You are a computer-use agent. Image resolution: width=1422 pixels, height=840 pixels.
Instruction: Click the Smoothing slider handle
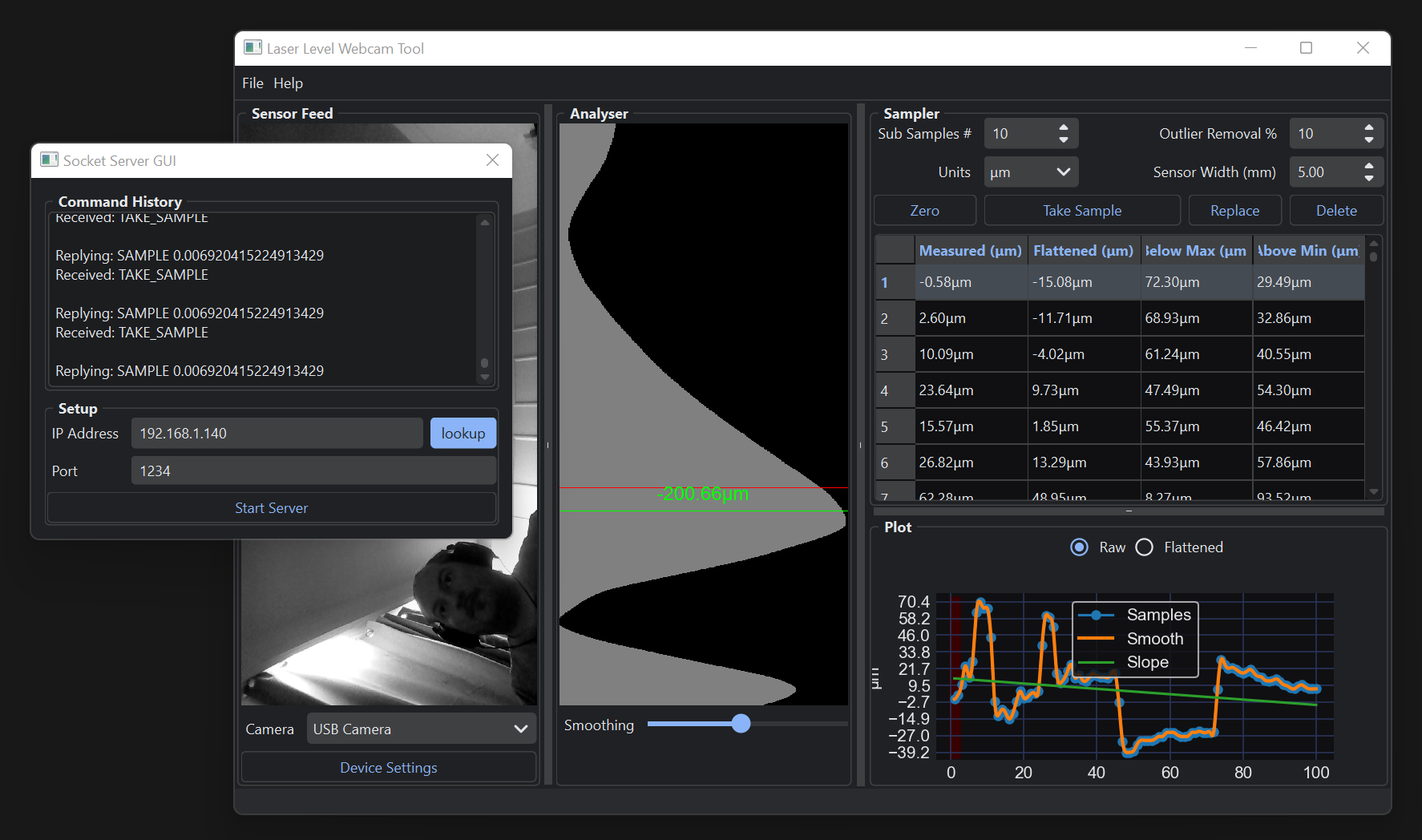(x=741, y=724)
